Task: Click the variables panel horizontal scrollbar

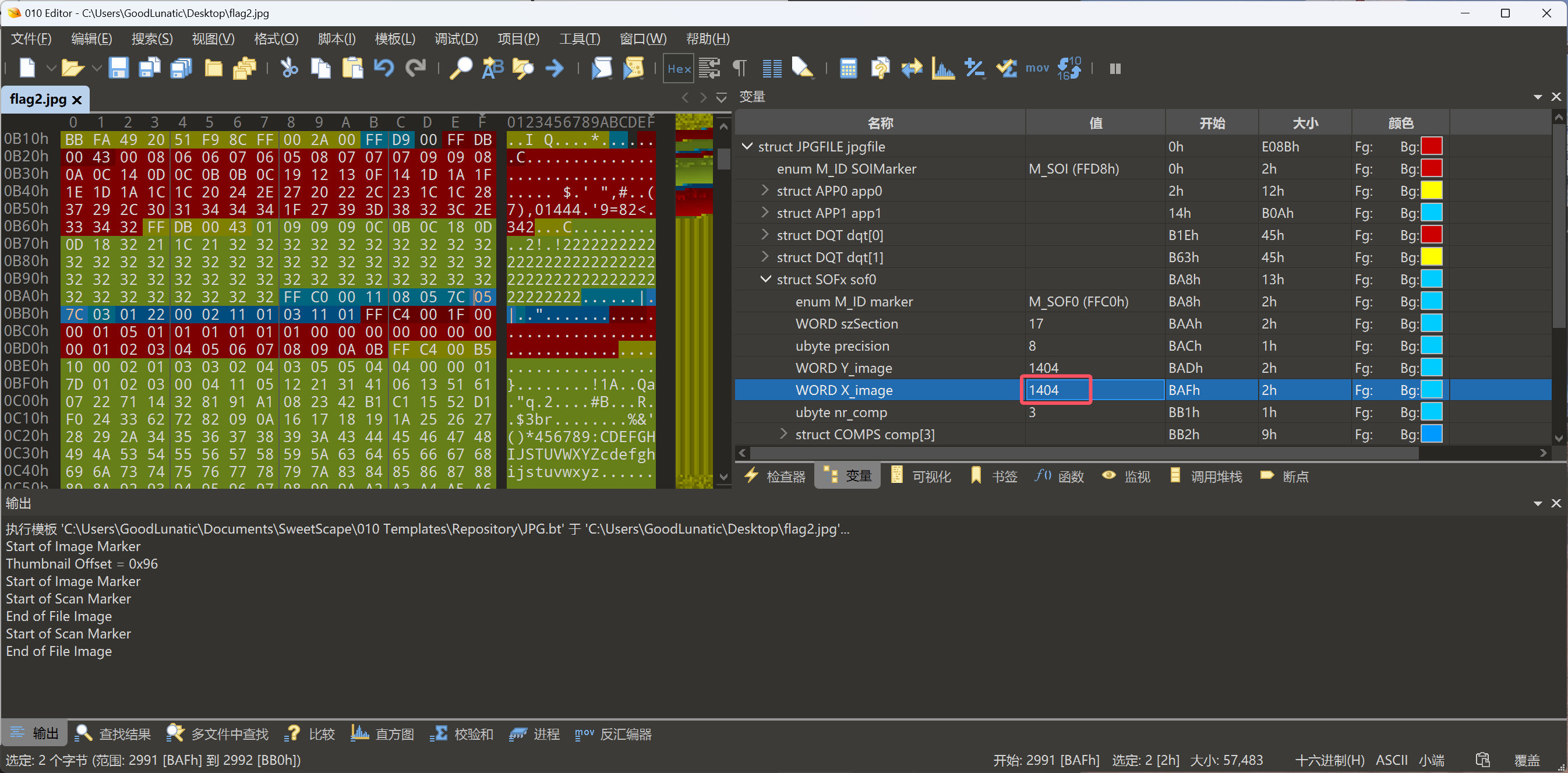Action: [1083, 453]
